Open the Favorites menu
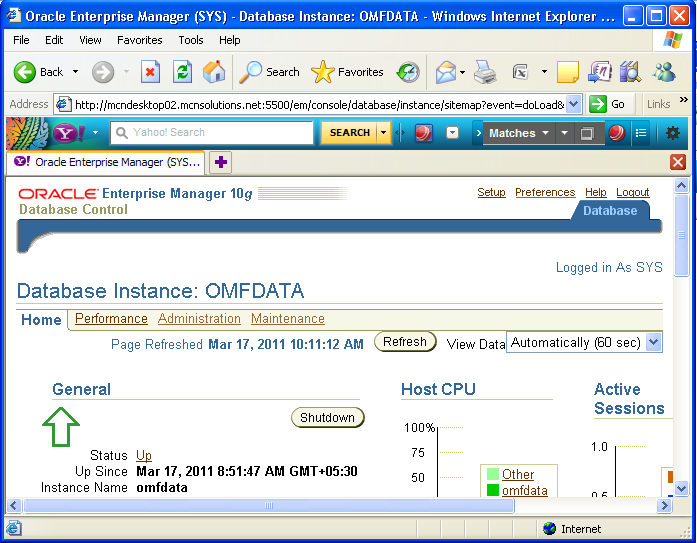Image resolution: width=697 pixels, height=543 pixels. click(140, 40)
